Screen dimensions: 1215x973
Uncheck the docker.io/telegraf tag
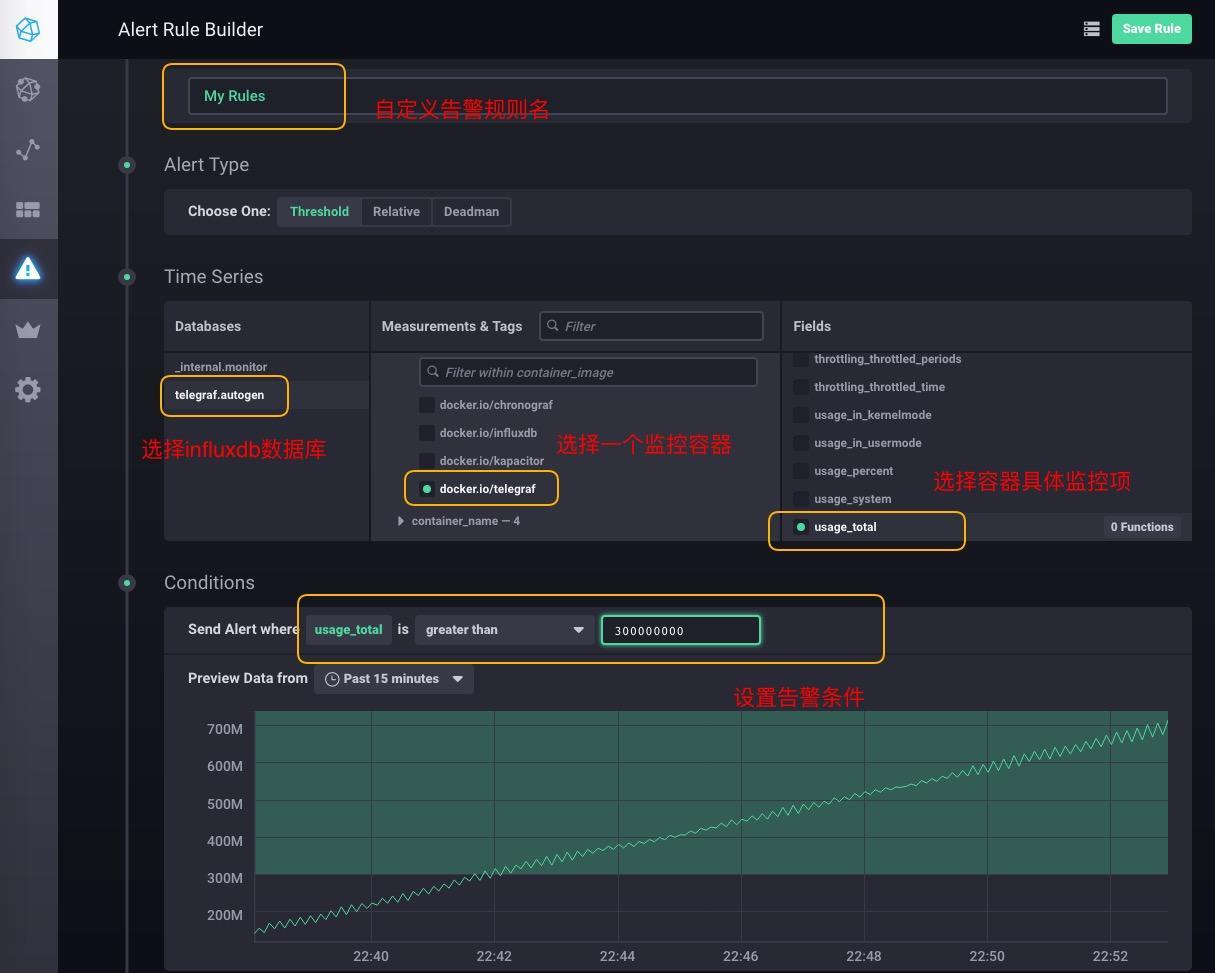pyautogui.click(x=426, y=489)
